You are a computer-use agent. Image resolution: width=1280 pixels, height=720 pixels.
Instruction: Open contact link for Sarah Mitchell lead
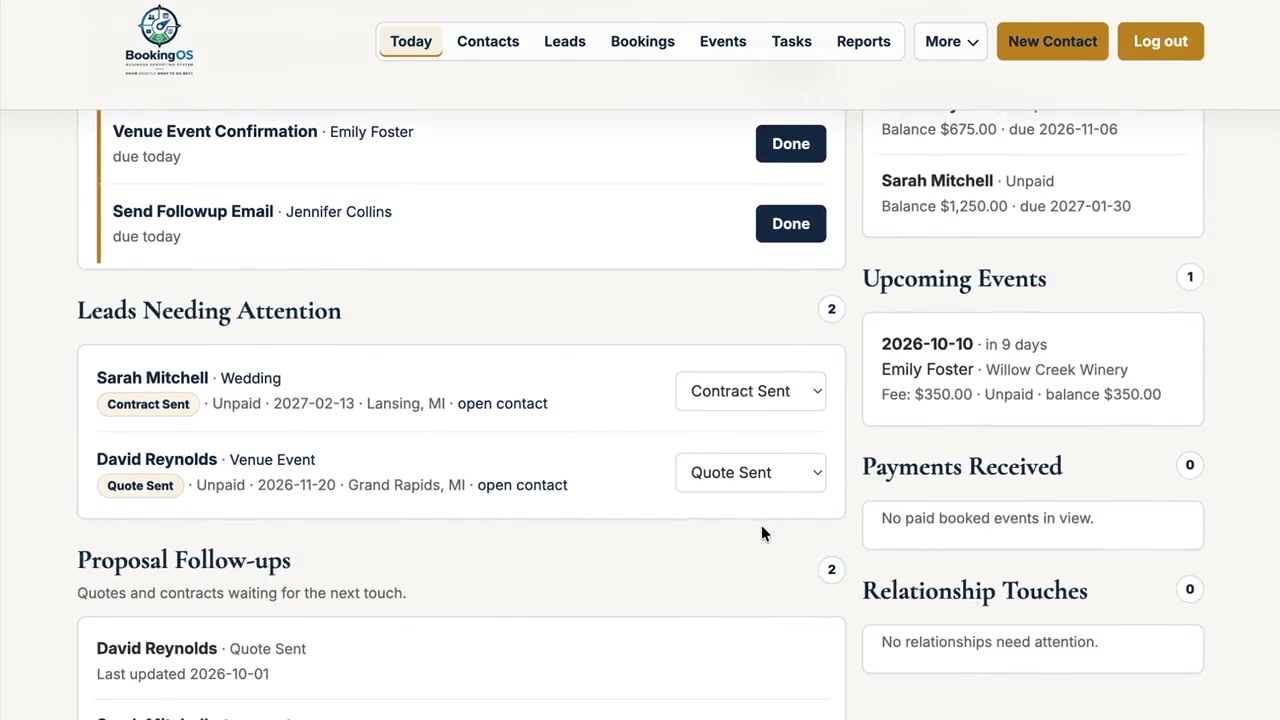[502, 403]
